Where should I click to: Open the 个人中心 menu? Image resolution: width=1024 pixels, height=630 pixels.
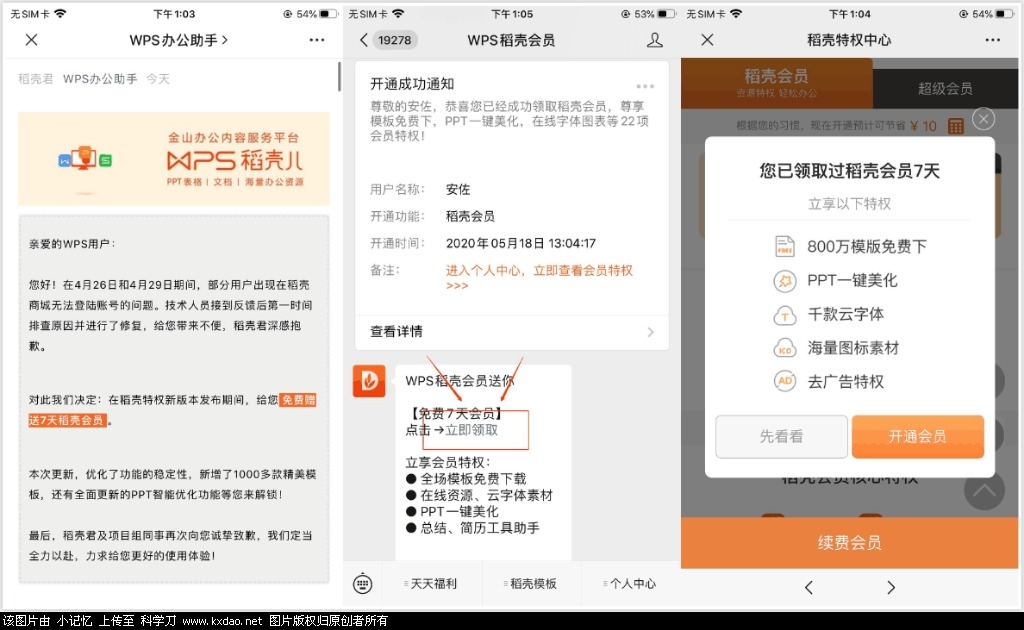click(x=631, y=584)
